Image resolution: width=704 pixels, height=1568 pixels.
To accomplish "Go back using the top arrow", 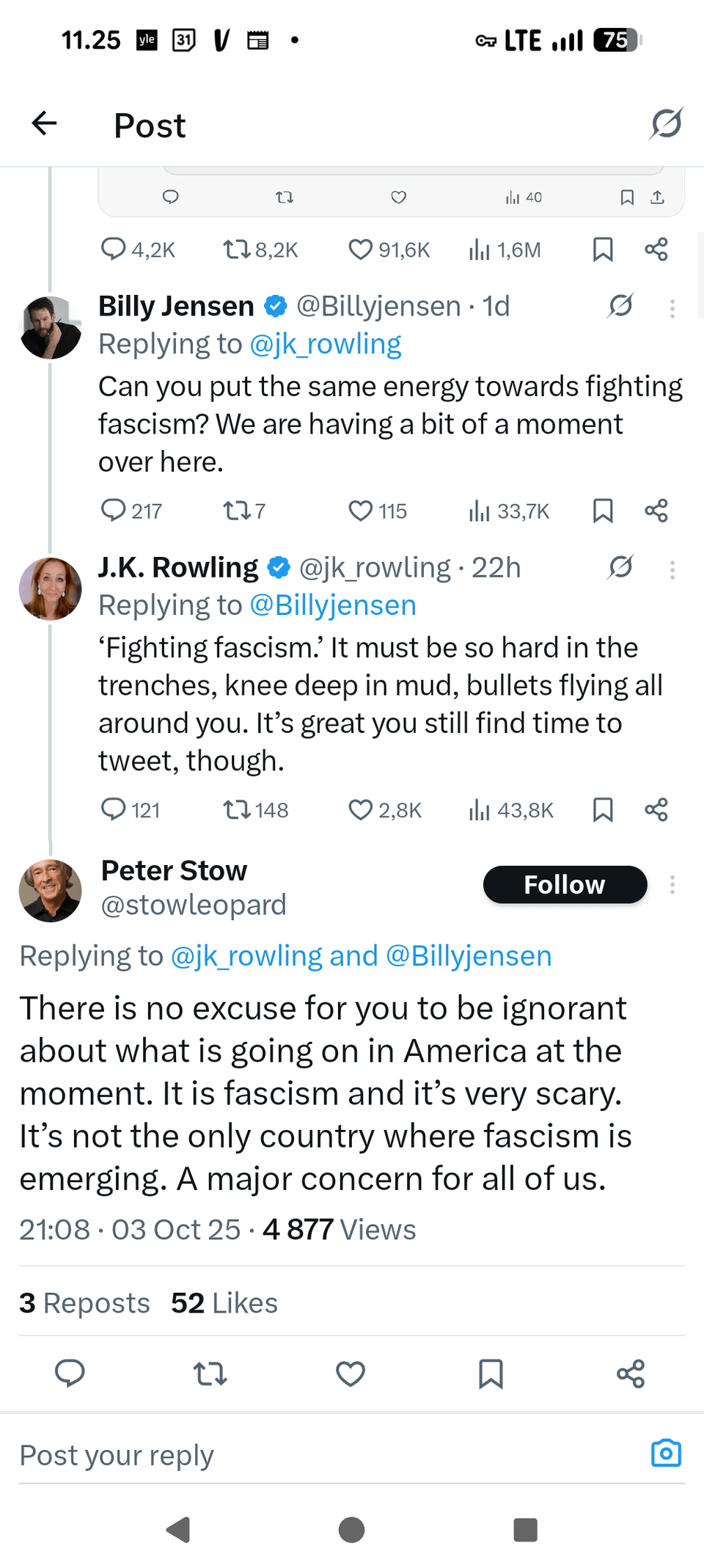I will tap(45, 123).
